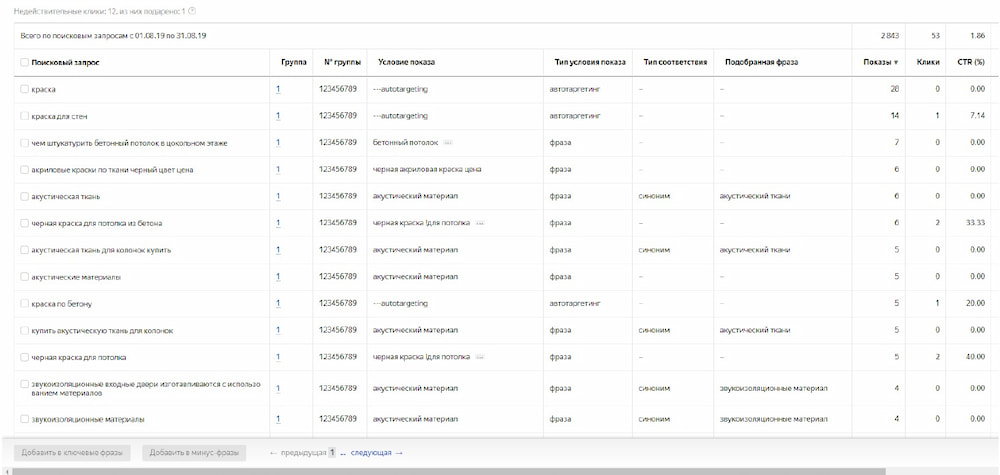
Task: Select checkbox for 'чем штукатурить бетонный потолок' query
Action: (24, 143)
